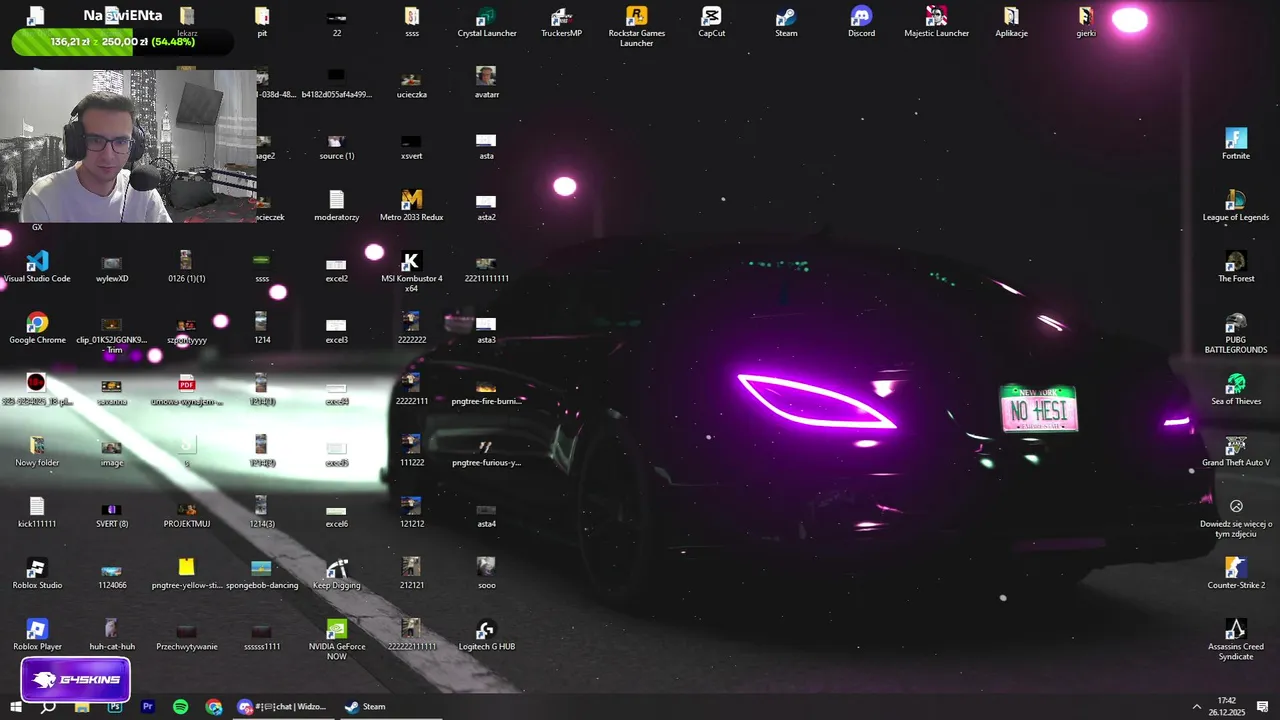The image size is (1280, 720).
Task: Select the Roblox Player desktop icon
Action: click(x=37, y=635)
